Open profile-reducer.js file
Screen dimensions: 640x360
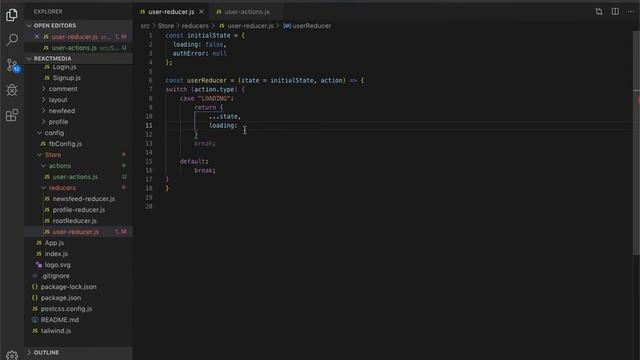(78, 210)
